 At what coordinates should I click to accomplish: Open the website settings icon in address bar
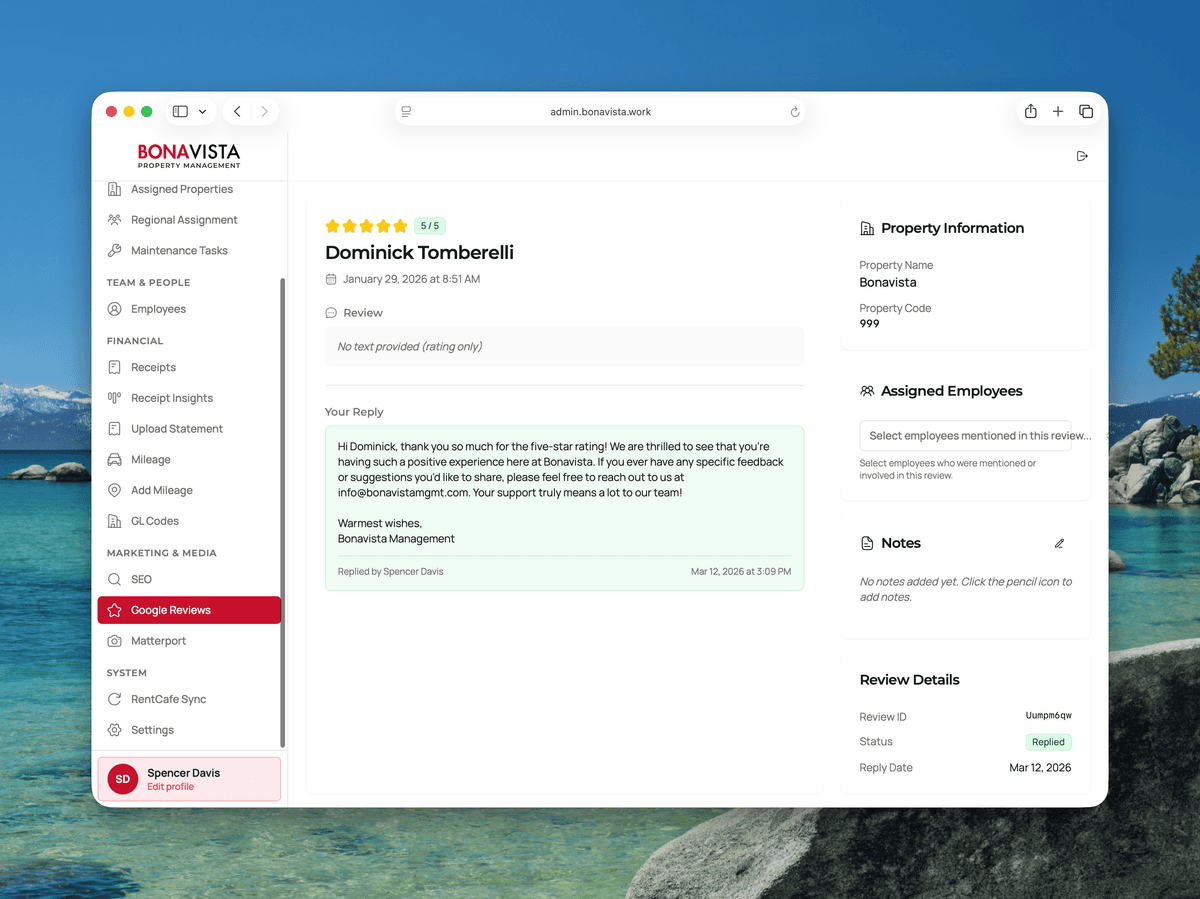406,111
